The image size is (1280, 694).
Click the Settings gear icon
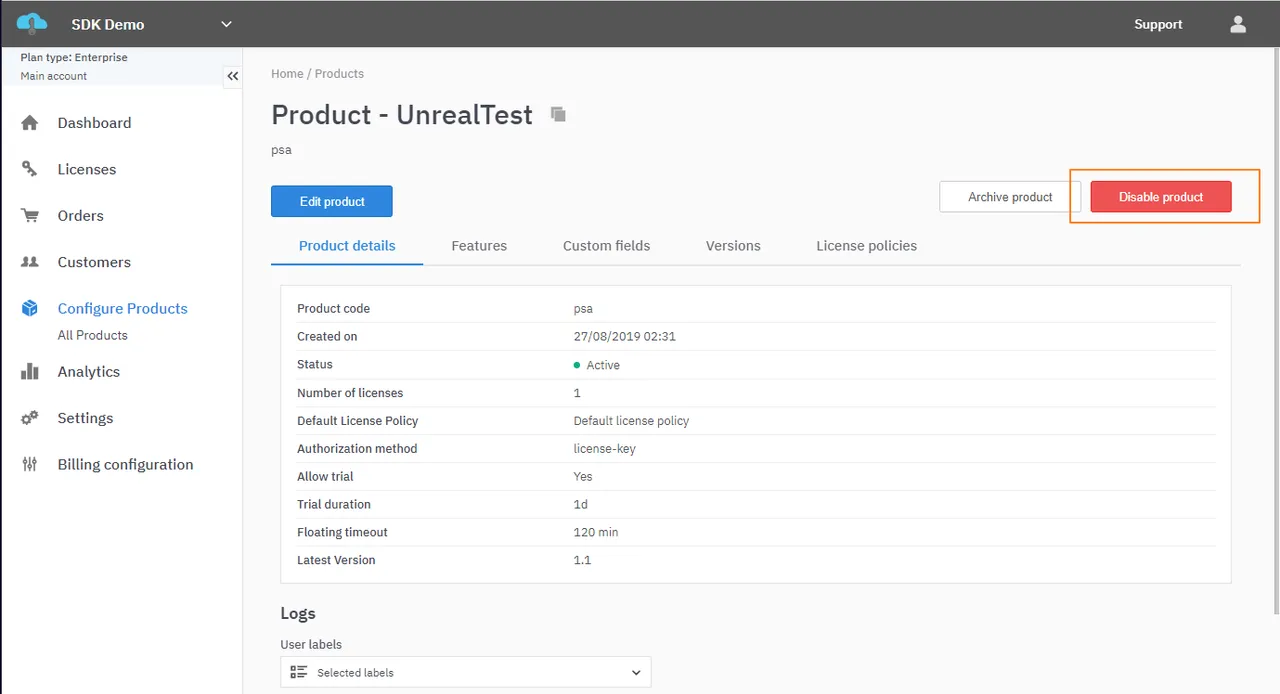pyautogui.click(x=29, y=418)
